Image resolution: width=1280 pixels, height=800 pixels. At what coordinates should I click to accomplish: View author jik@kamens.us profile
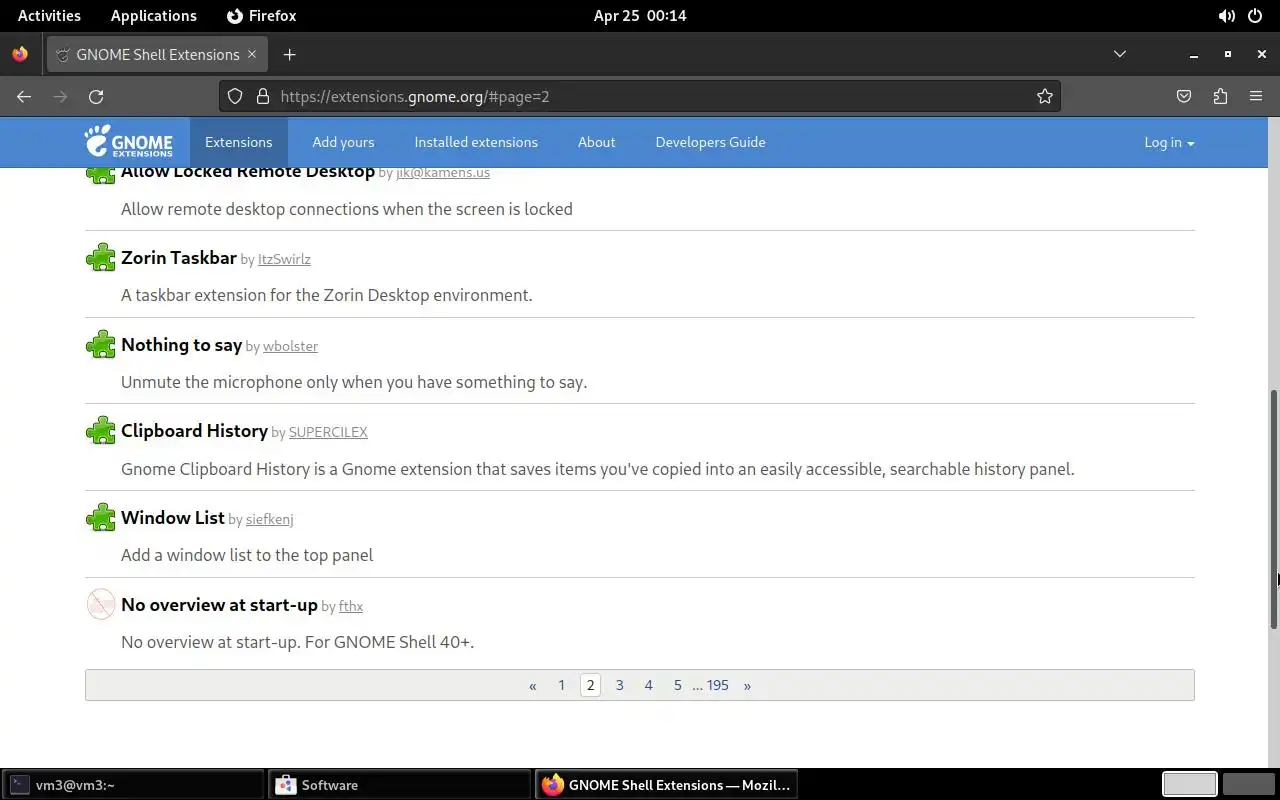pyautogui.click(x=443, y=172)
